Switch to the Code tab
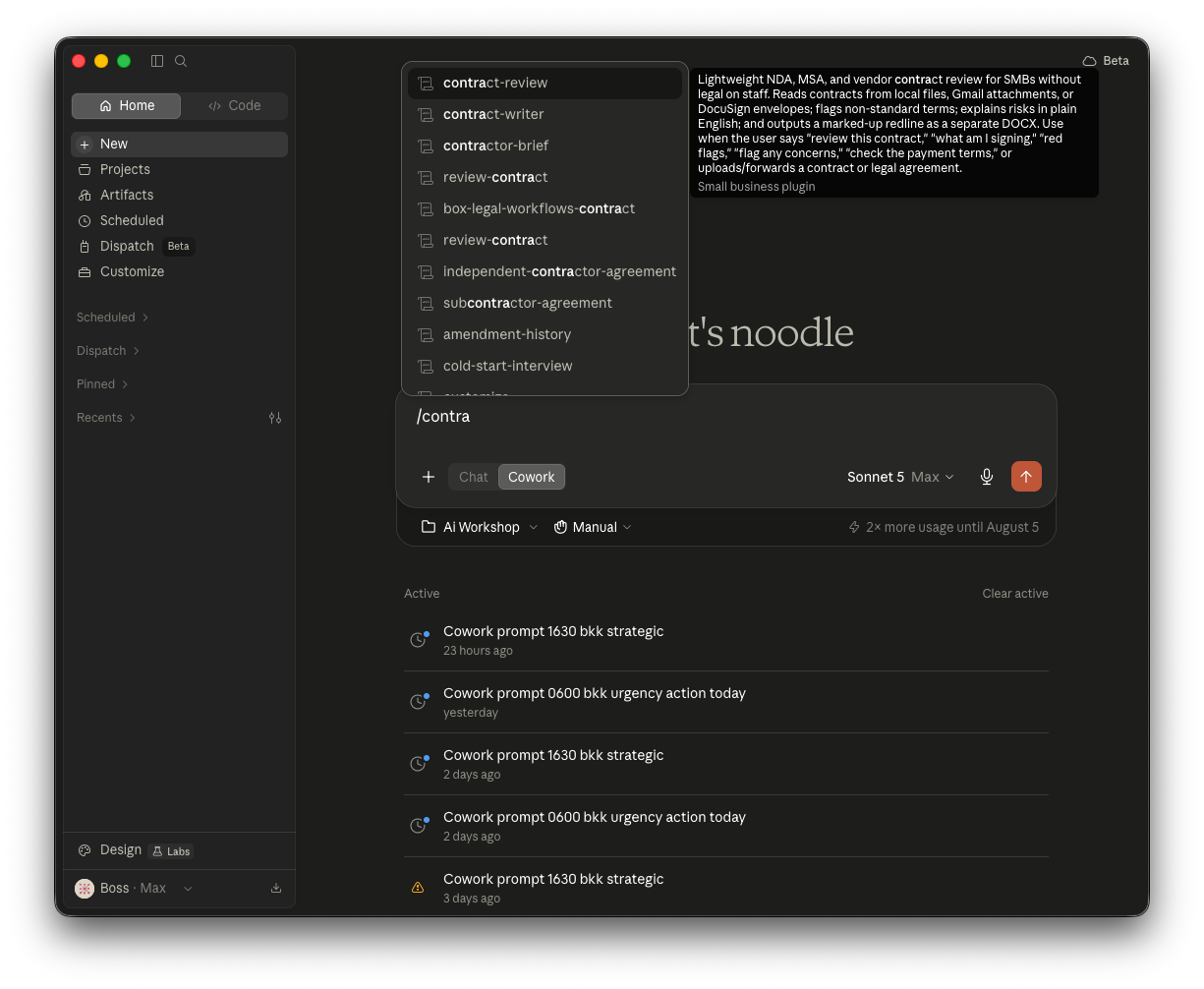The height and width of the screenshot is (989, 1204). click(234, 106)
